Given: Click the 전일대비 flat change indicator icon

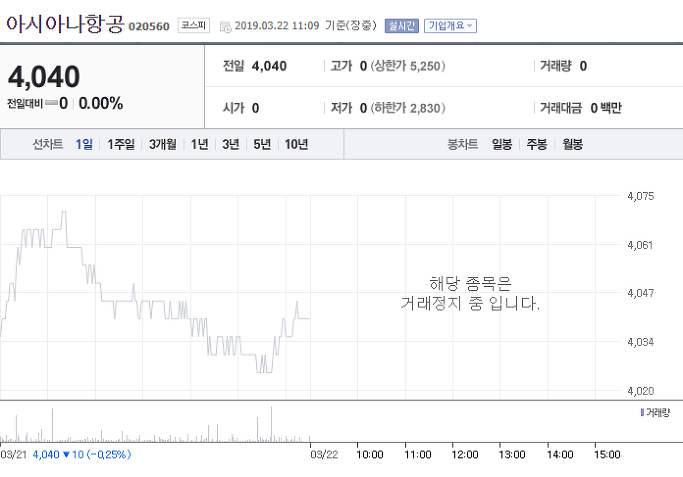Looking at the screenshot, I should point(51,103).
